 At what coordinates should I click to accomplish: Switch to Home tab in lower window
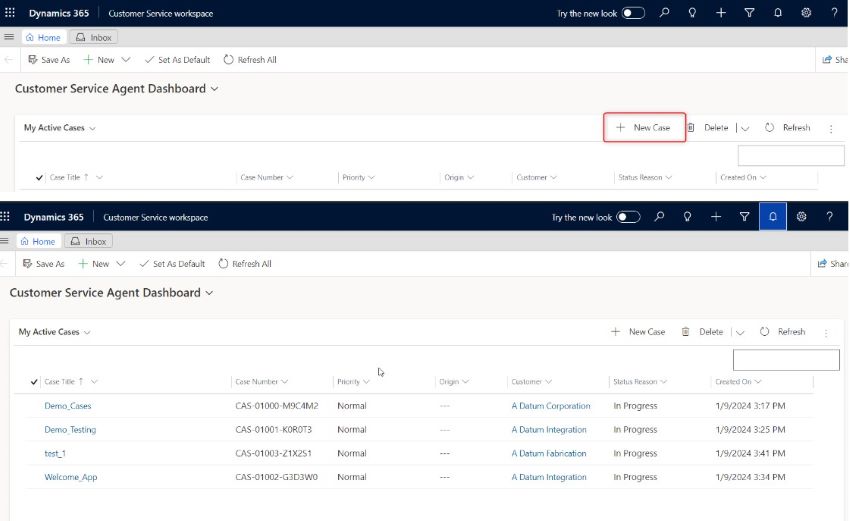tap(38, 241)
